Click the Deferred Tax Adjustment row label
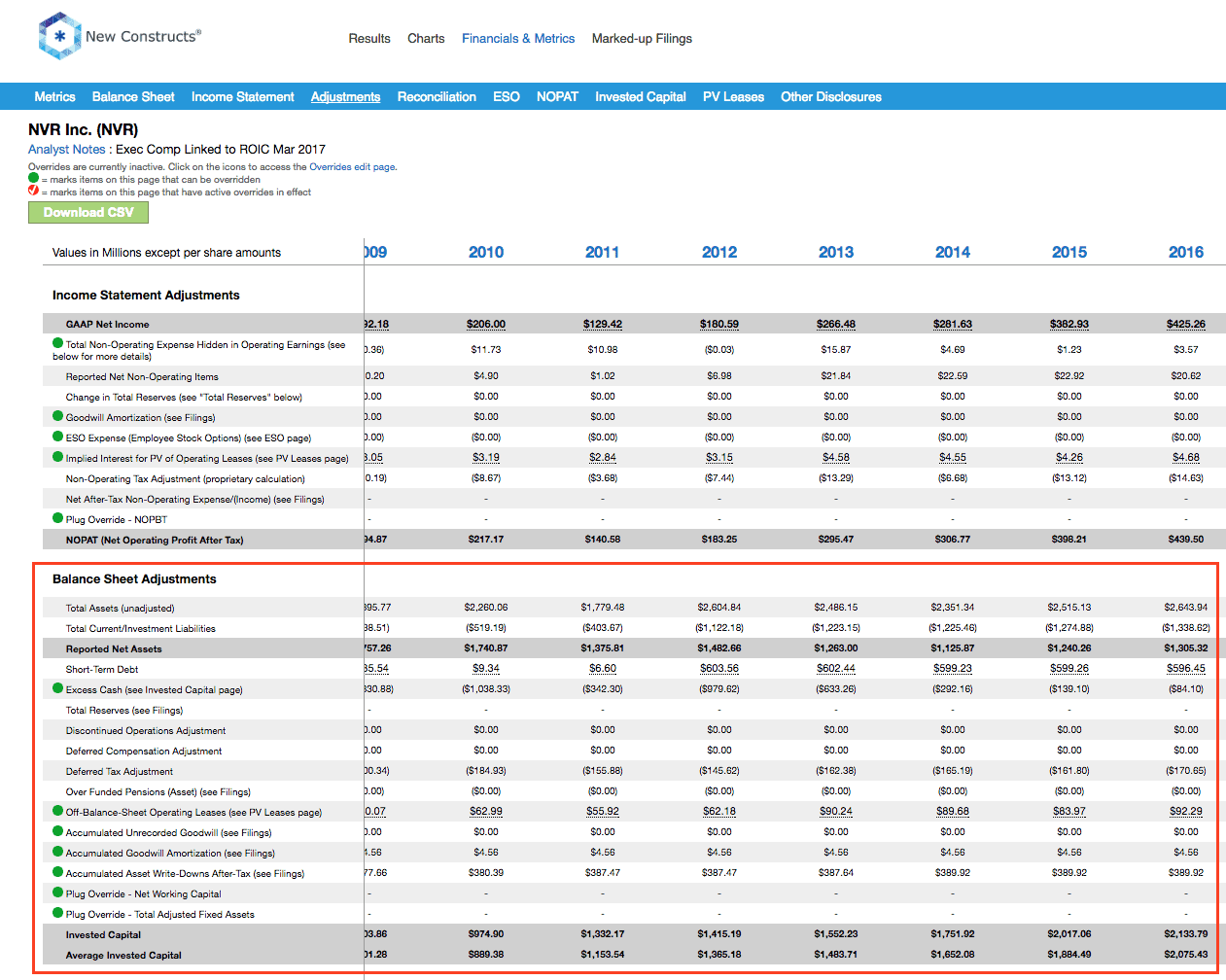This screenshot has height=980, width=1226. [x=120, y=772]
